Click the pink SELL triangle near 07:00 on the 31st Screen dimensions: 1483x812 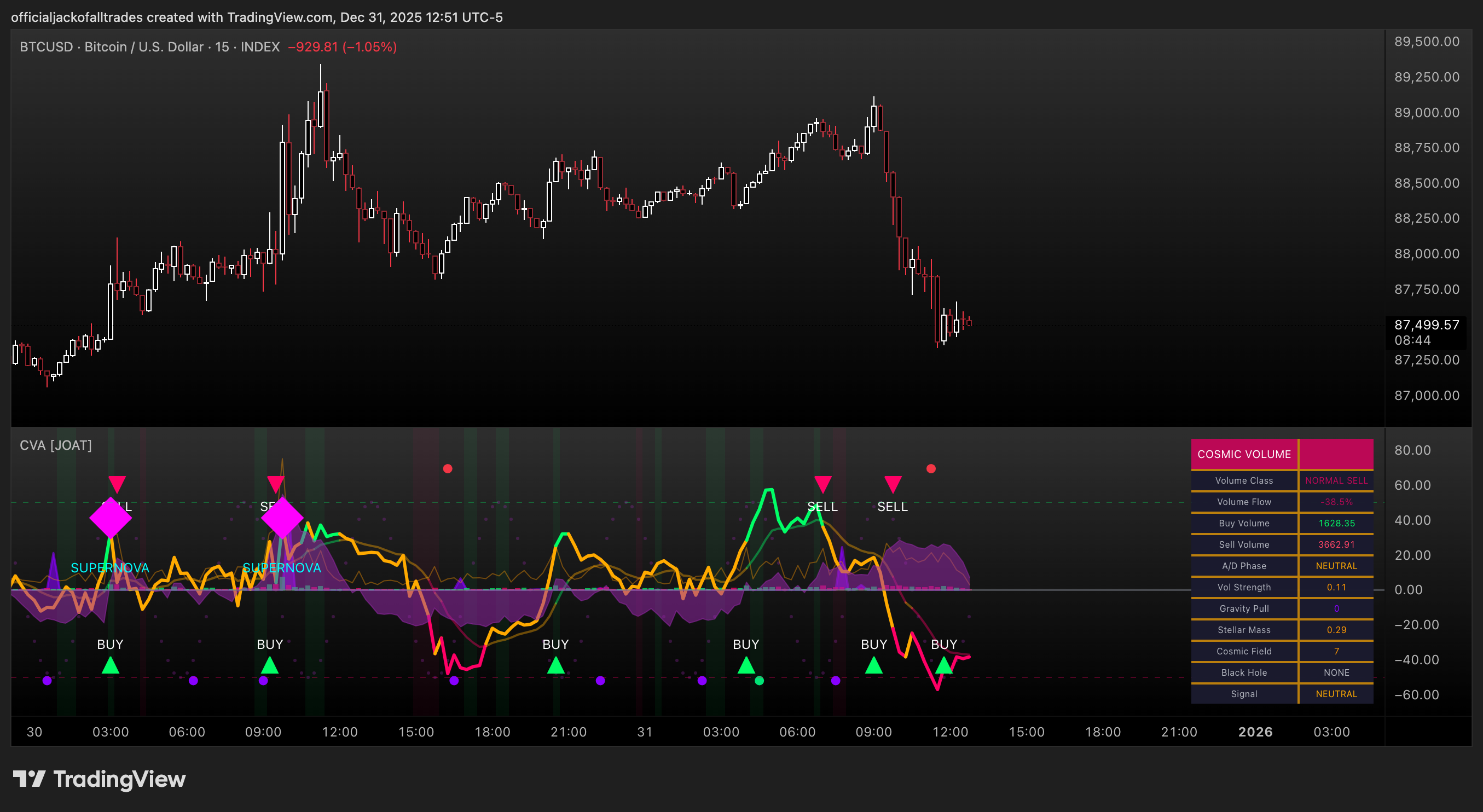coord(822,485)
